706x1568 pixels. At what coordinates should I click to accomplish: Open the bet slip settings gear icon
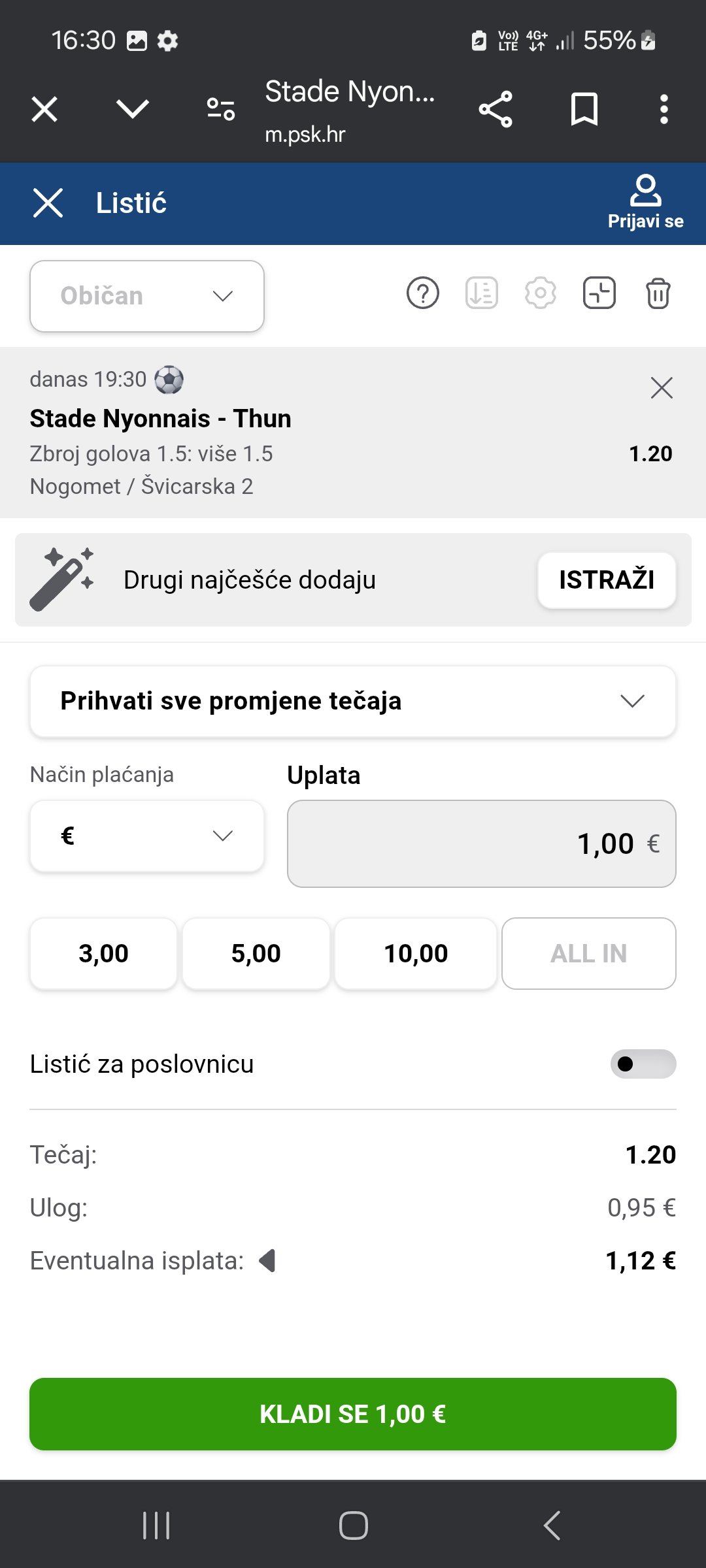click(x=541, y=293)
